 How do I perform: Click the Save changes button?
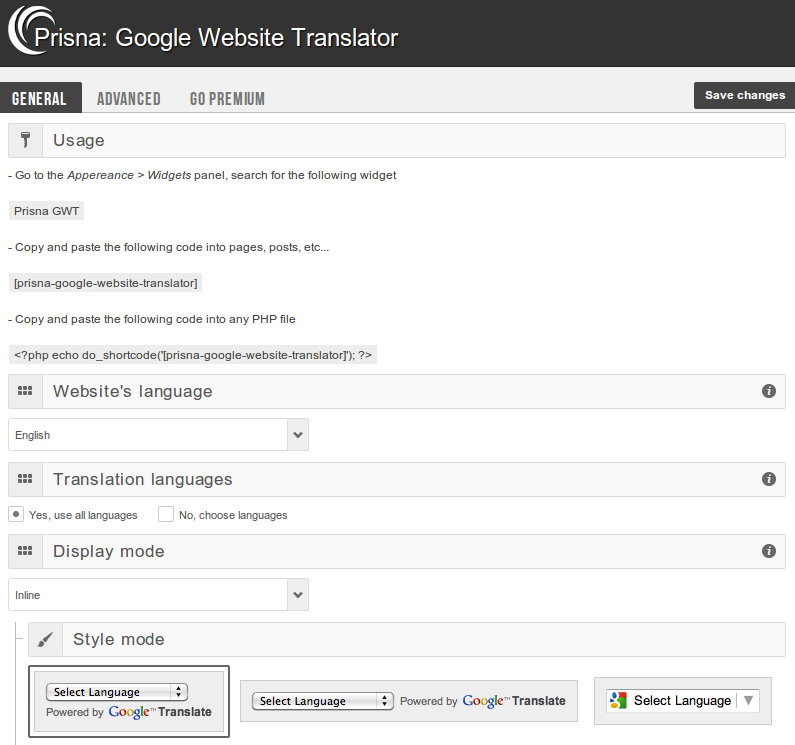[x=744, y=95]
